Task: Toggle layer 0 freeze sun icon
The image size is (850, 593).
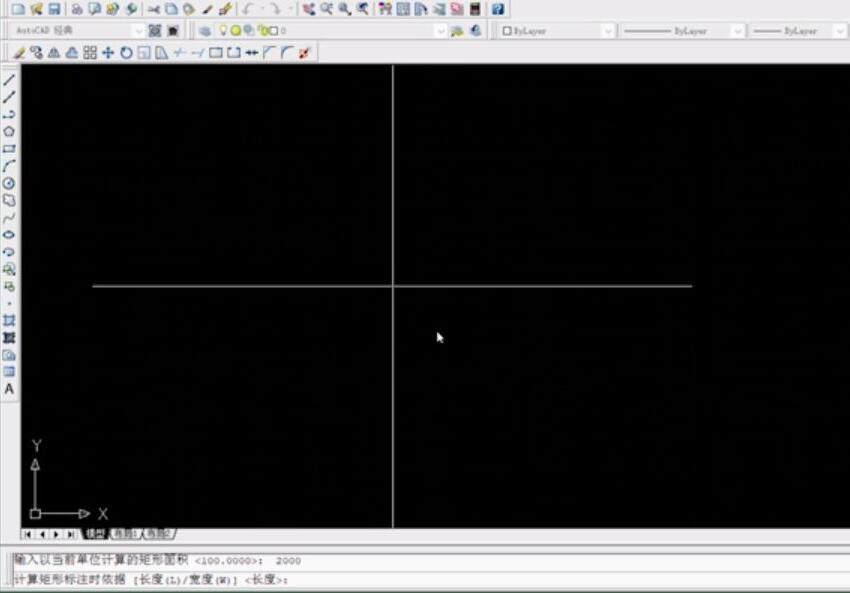Action: pos(236,30)
